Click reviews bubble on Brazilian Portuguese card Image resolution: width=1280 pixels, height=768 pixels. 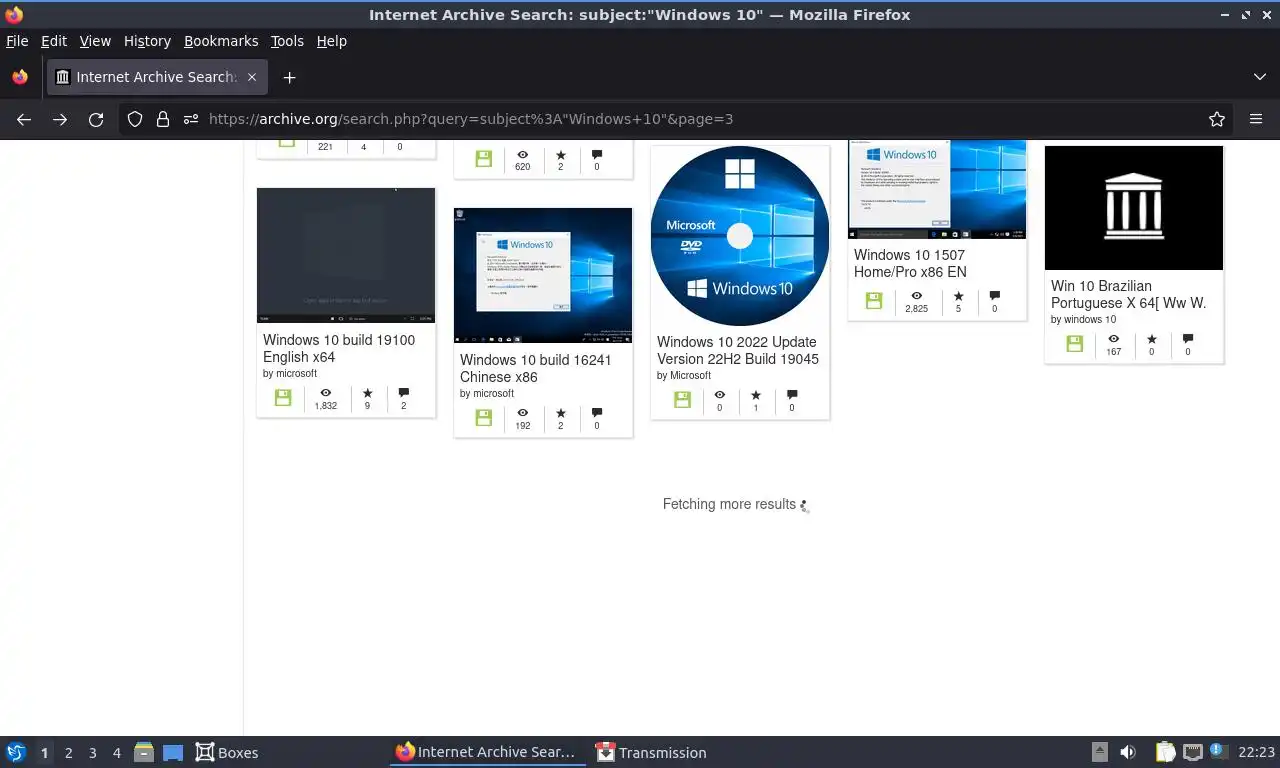1187,339
